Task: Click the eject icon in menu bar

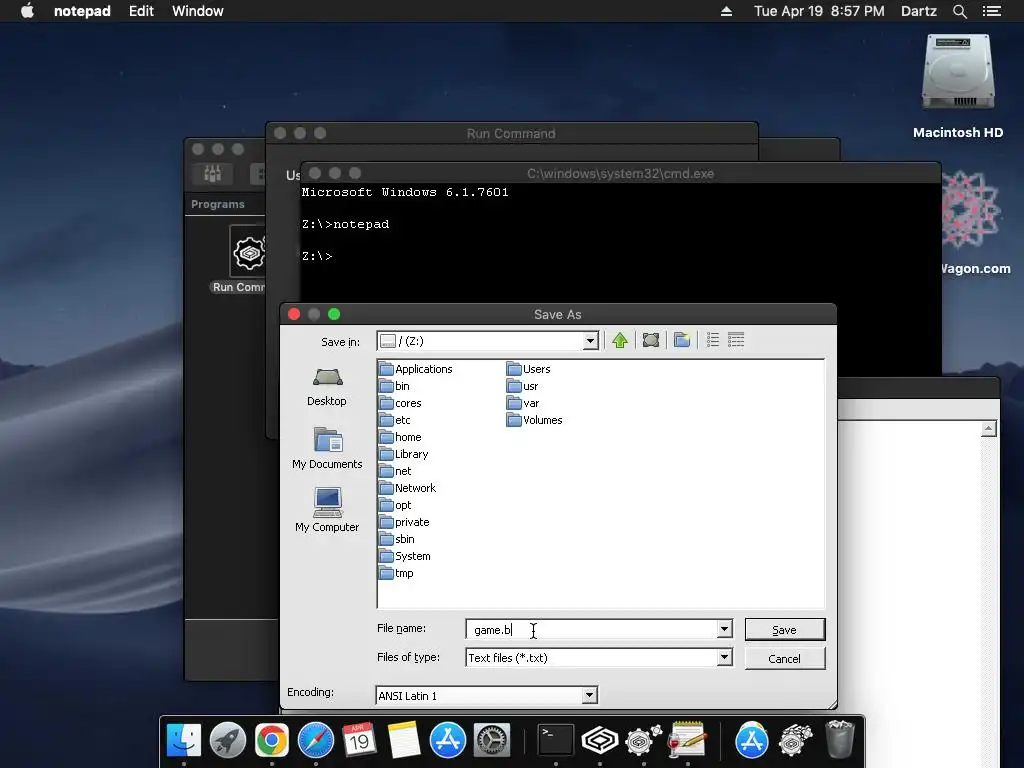Action: pos(726,11)
